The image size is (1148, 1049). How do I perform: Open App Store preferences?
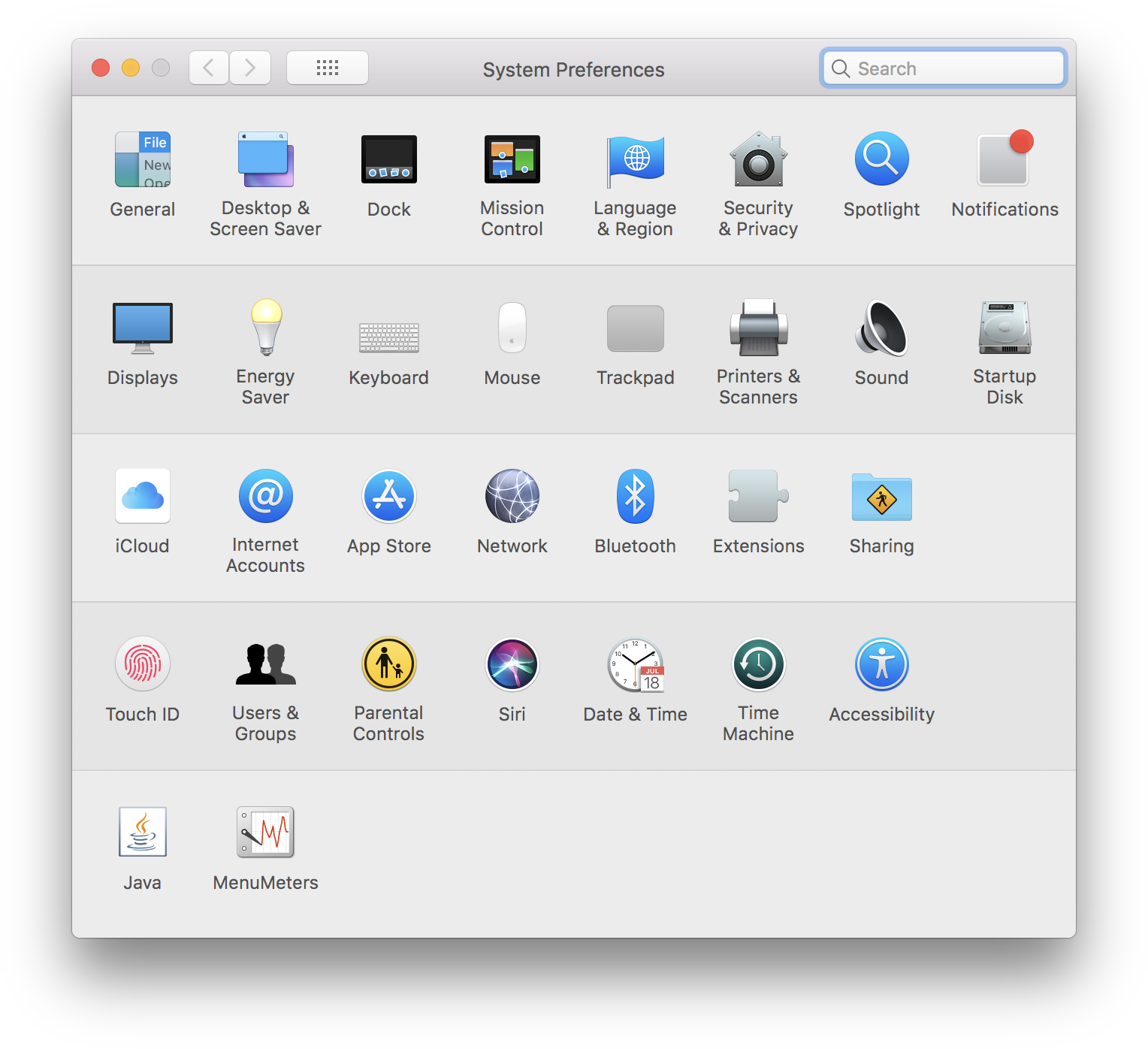[389, 496]
